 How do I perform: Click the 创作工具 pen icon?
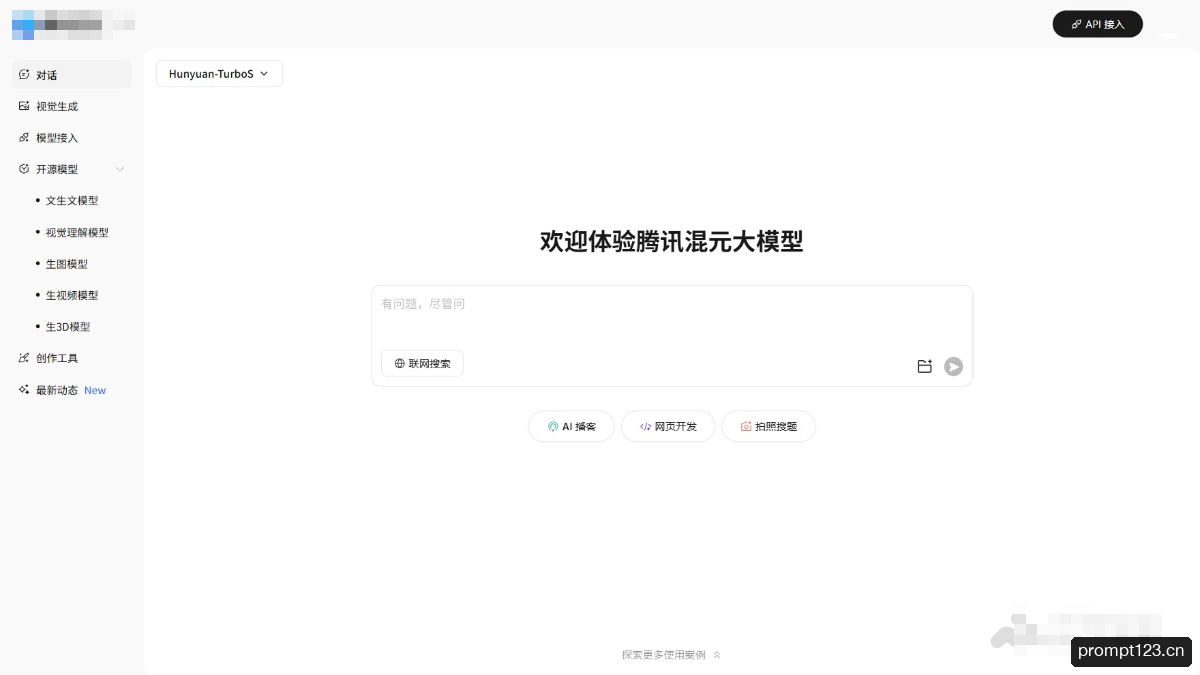pyautogui.click(x=24, y=358)
